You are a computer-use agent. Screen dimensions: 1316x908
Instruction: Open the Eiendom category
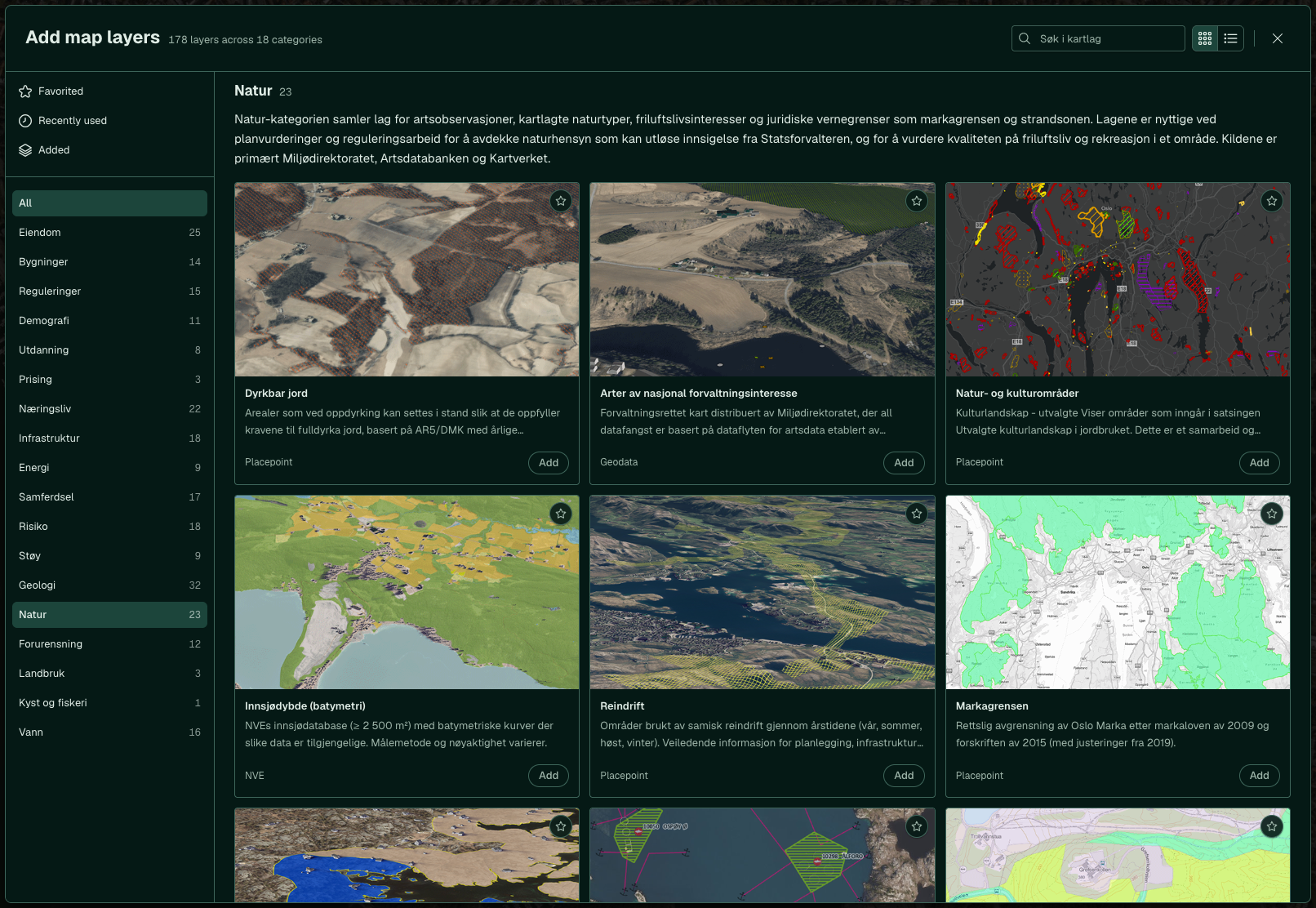109,233
